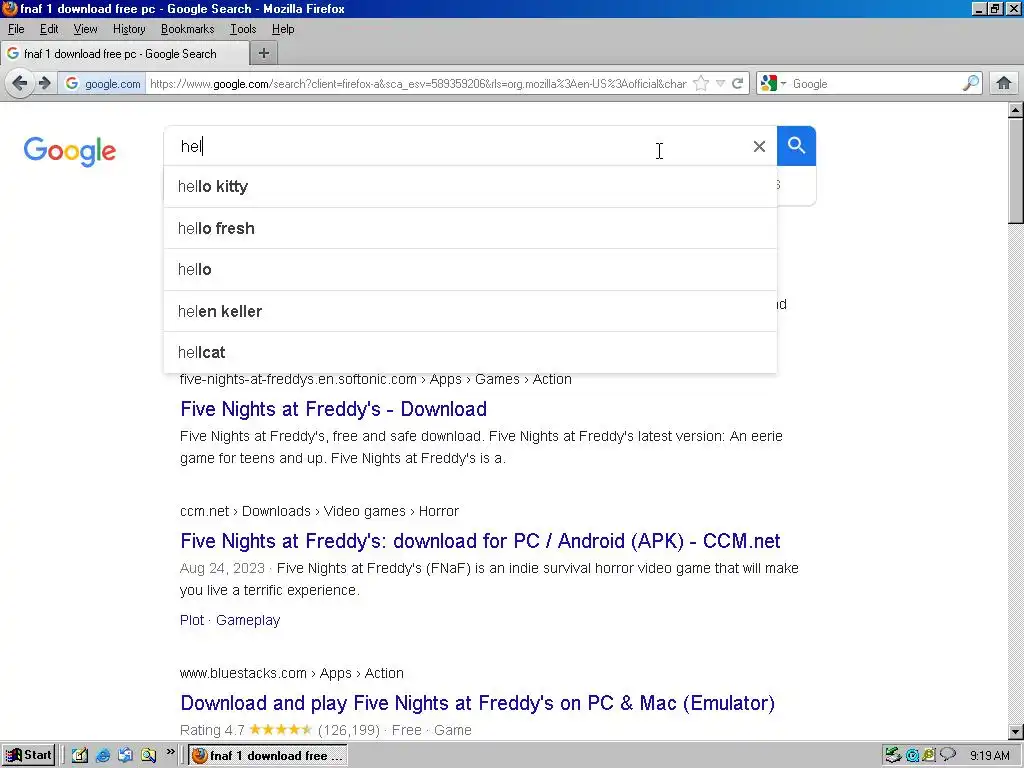Open Outlook Express quick launch icon

125,756
